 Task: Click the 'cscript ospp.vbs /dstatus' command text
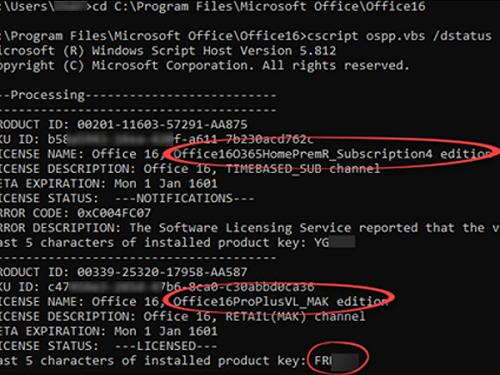click(x=399, y=36)
